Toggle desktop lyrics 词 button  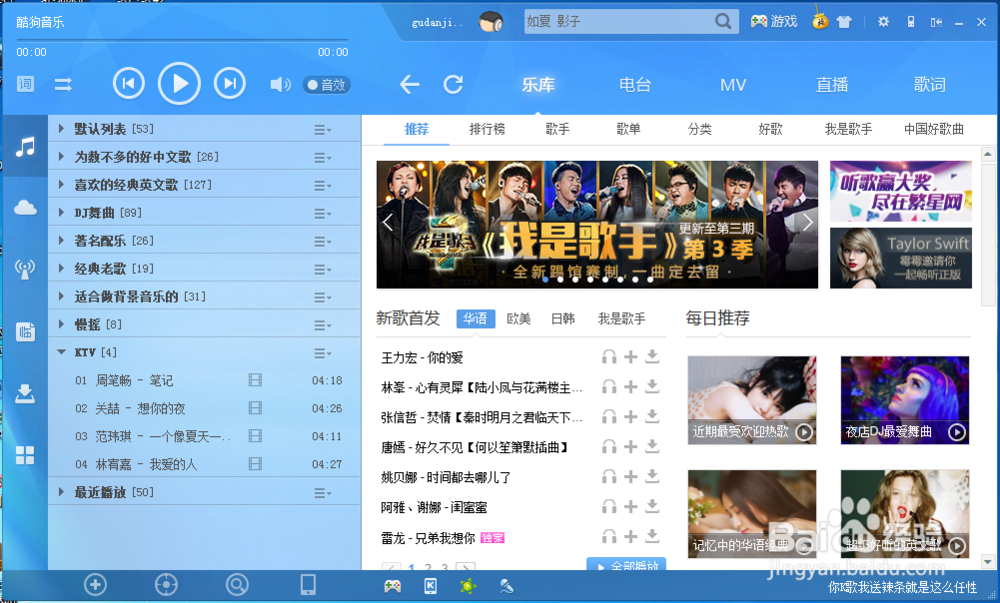coord(25,84)
